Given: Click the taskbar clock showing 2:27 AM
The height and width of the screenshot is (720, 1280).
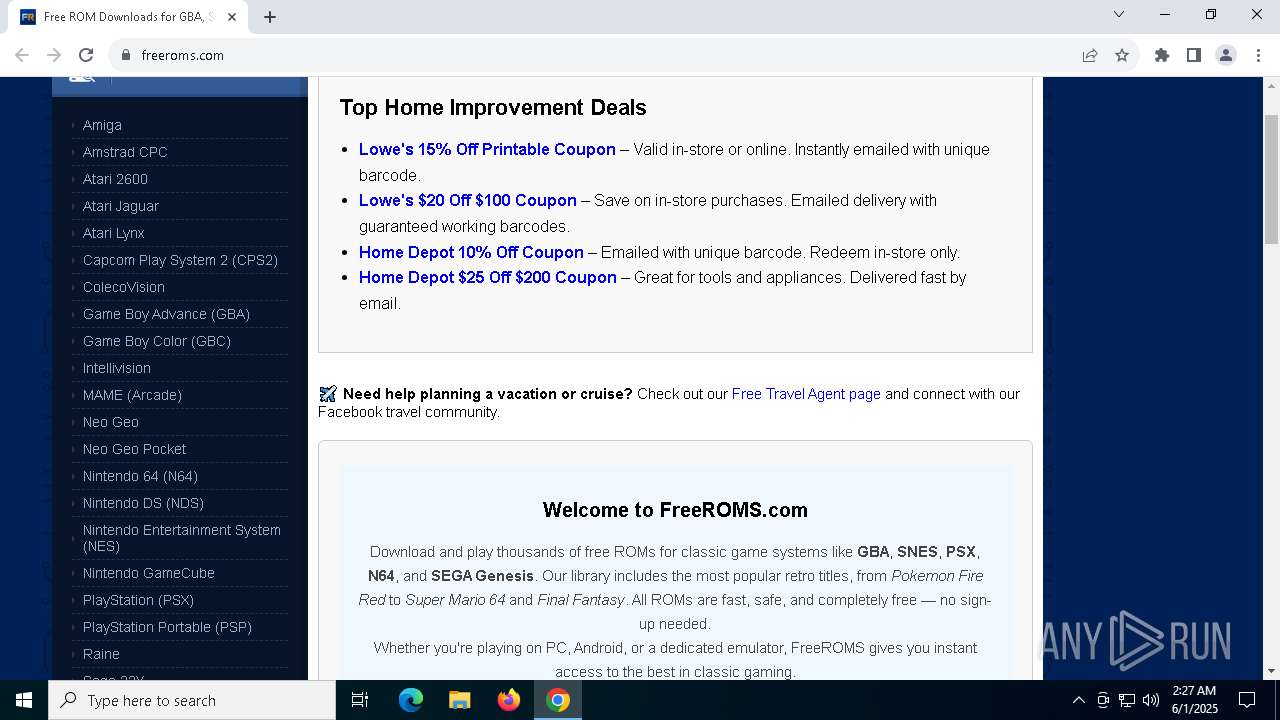Looking at the screenshot, I should click(x=1194, y=700).
